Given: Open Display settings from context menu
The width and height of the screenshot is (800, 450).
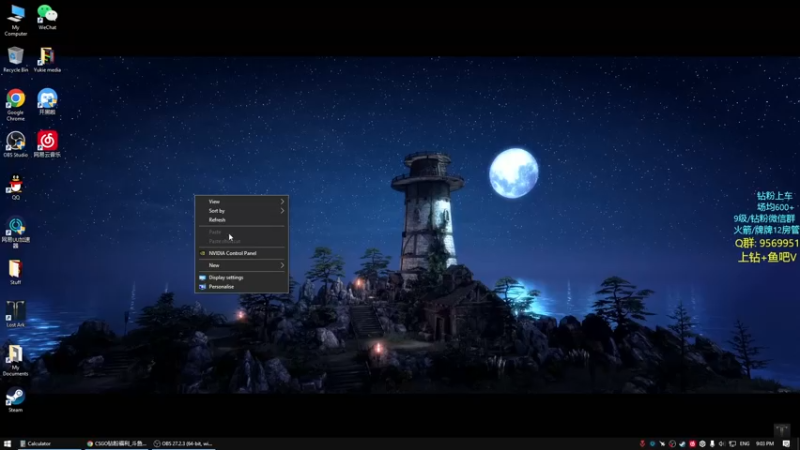Looking at the screenshot, I should [x=241, y=278].
